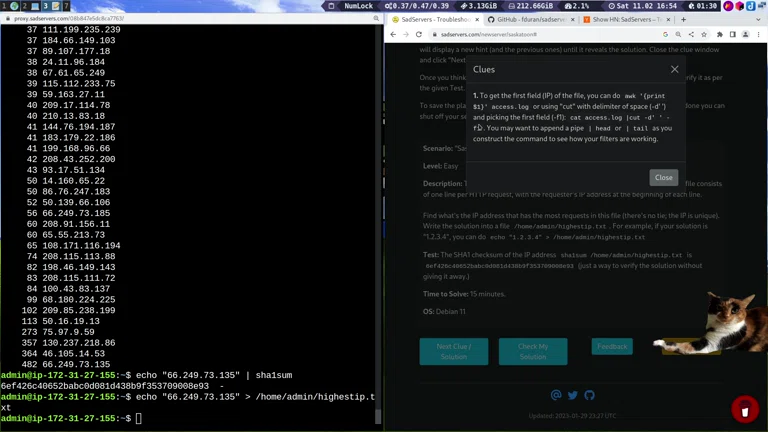Open the browser extensions puzzle icon

tap(720, 35)
